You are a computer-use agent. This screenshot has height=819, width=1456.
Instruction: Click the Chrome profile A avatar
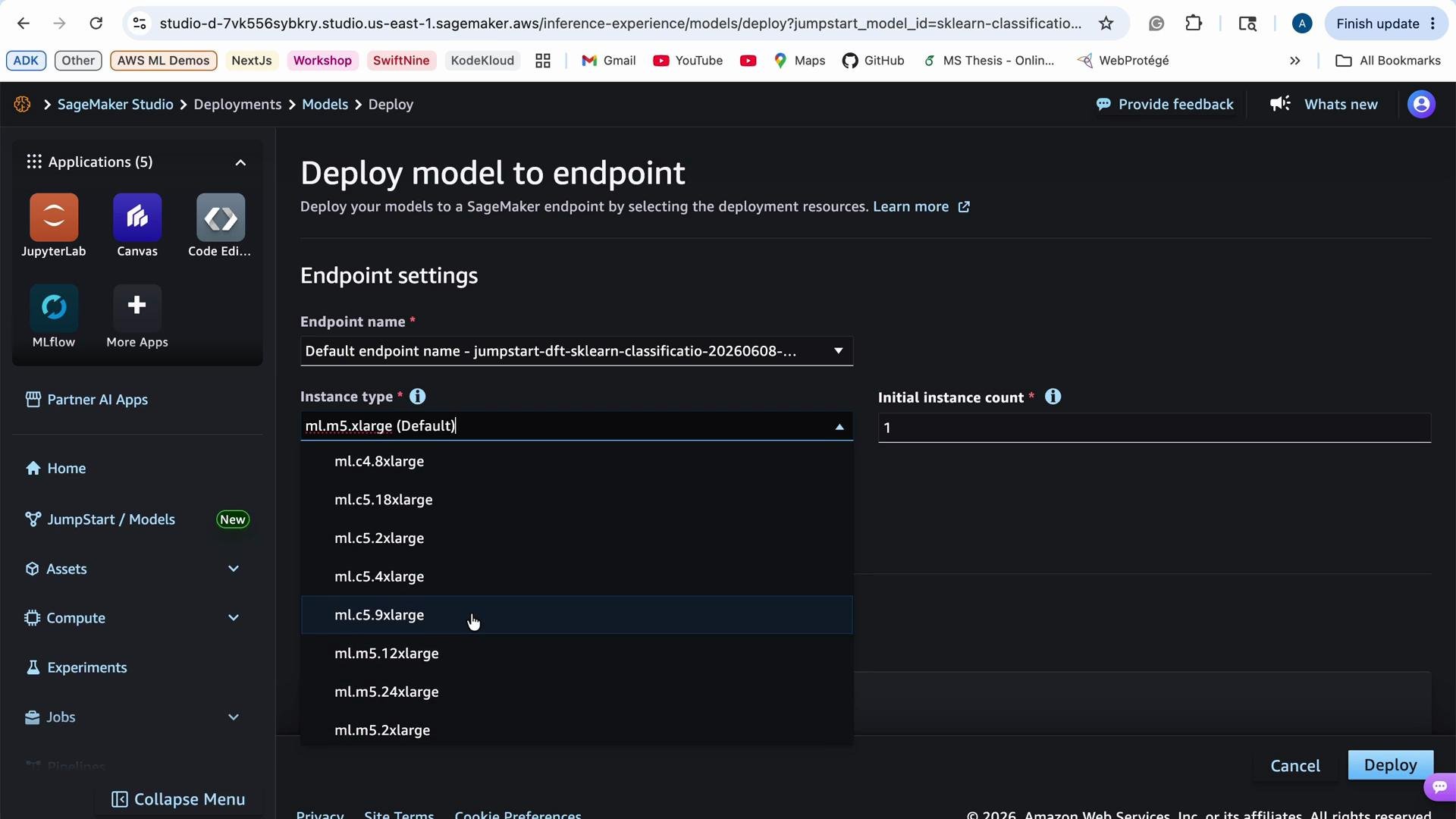[x=1302, y=24]
